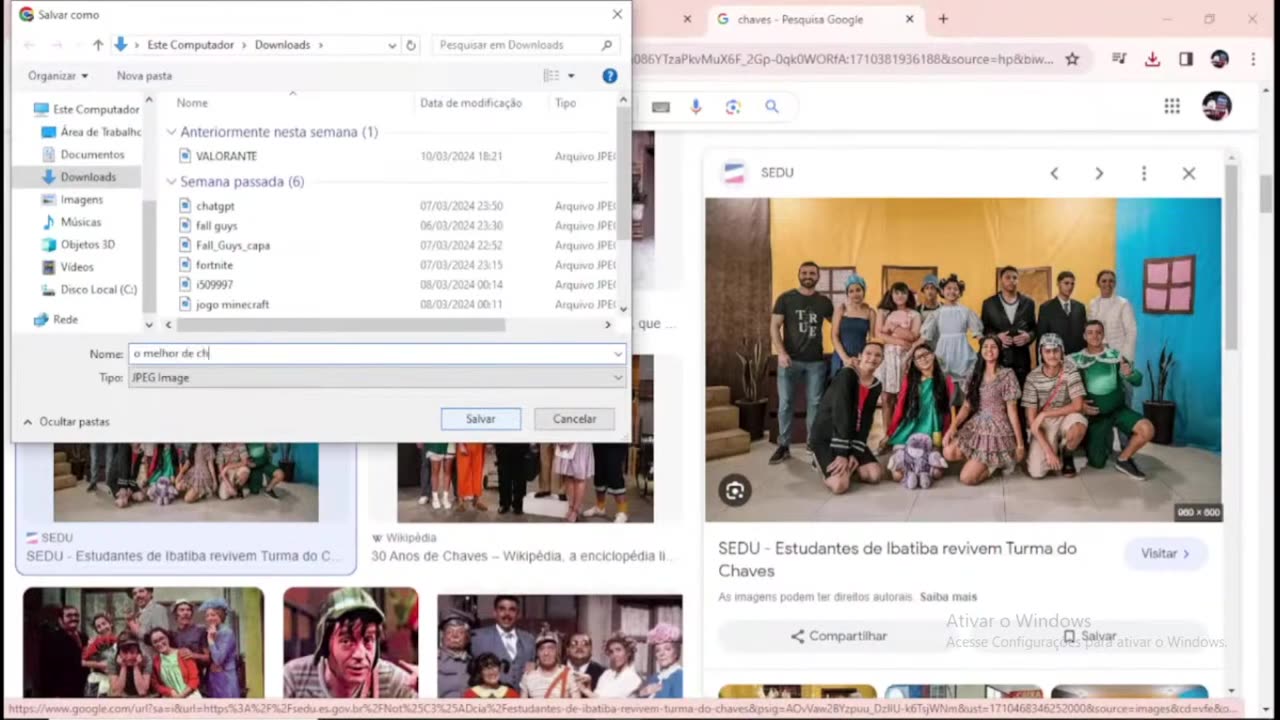The height and width of the screenshot is (720, 1280).
Task: Open Chrome three-dot menu
Action: (x=1253, y=59)
